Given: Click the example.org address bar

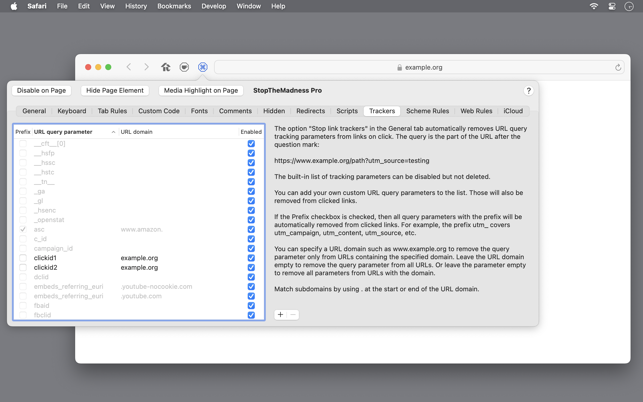Looking at the screenshot, I should pyautogui.click(x=419, y=67).
